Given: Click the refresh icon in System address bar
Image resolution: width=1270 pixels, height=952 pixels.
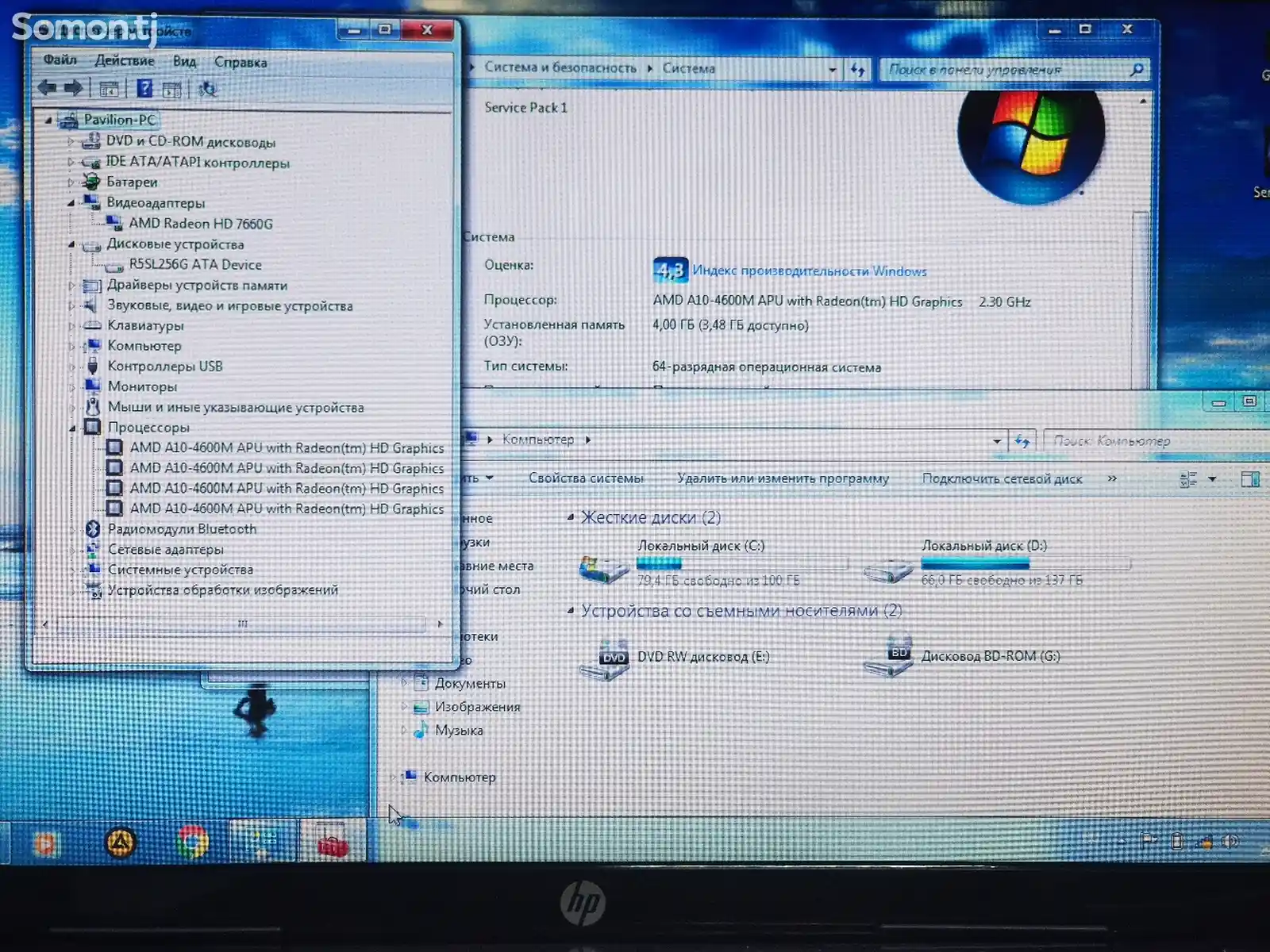Looking at the screenshot, I should click(857, 70).
